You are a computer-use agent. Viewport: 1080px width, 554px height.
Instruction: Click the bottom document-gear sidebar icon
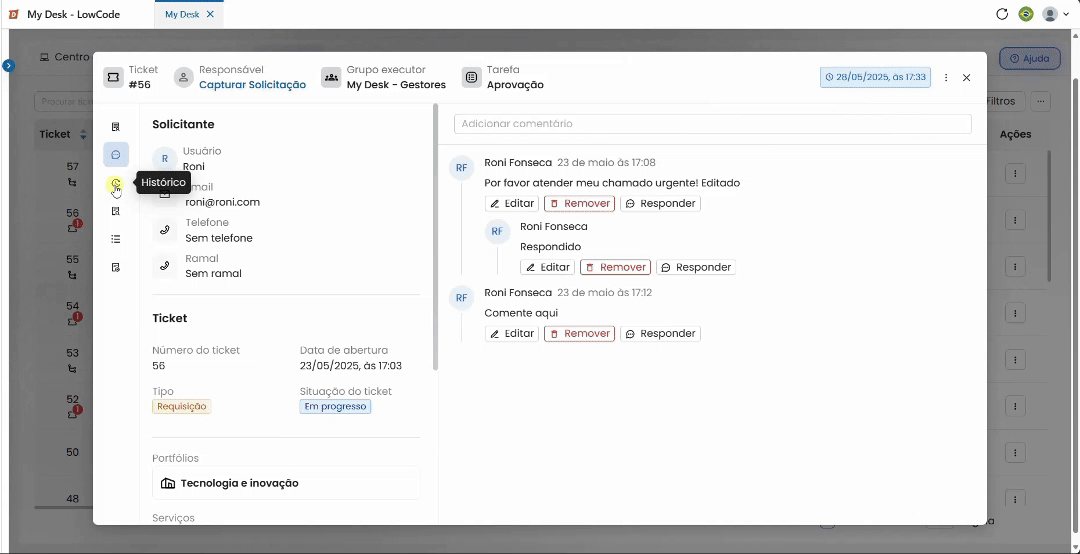[x=116, y=267]
